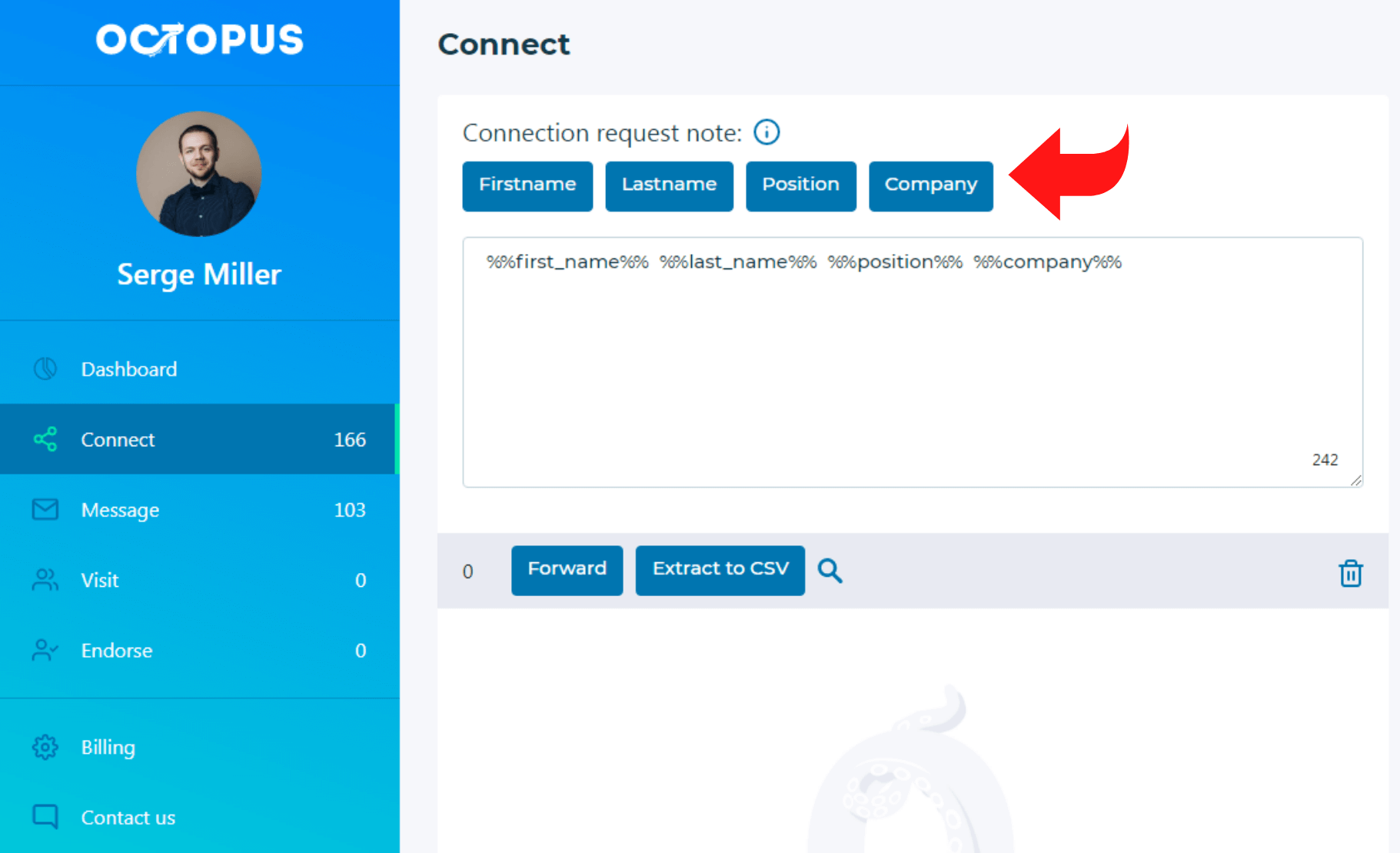Click the Visit count 0
The width and height of the screenshot is (1400, 853).
tap(361, 580)
